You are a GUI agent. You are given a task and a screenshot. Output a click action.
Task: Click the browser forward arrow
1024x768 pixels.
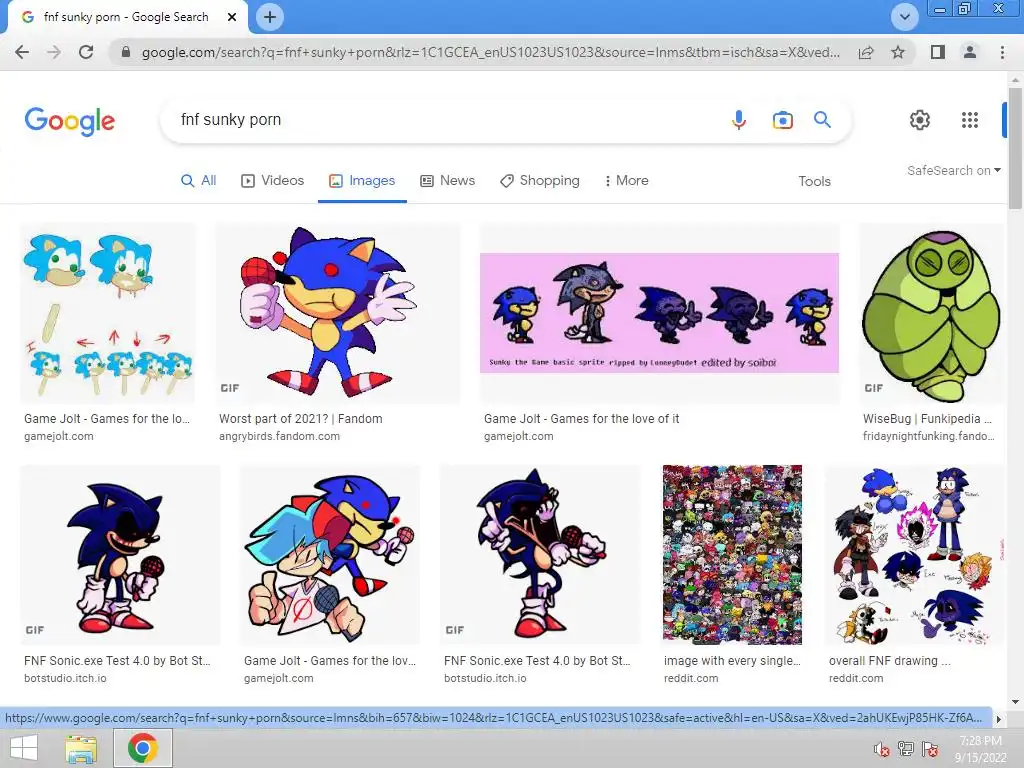[54, 52]
